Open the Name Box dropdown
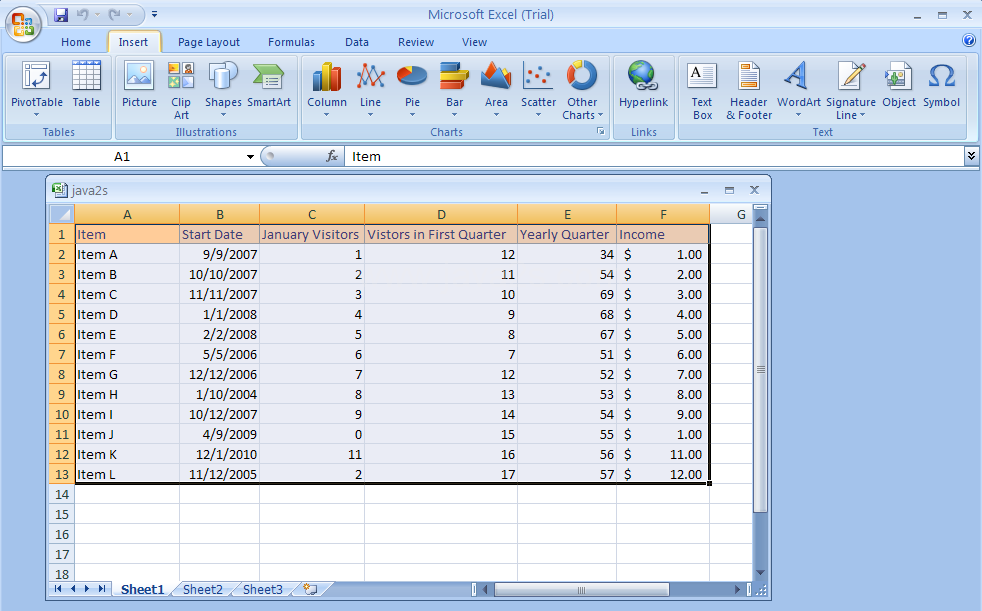 tap(250, 157)
